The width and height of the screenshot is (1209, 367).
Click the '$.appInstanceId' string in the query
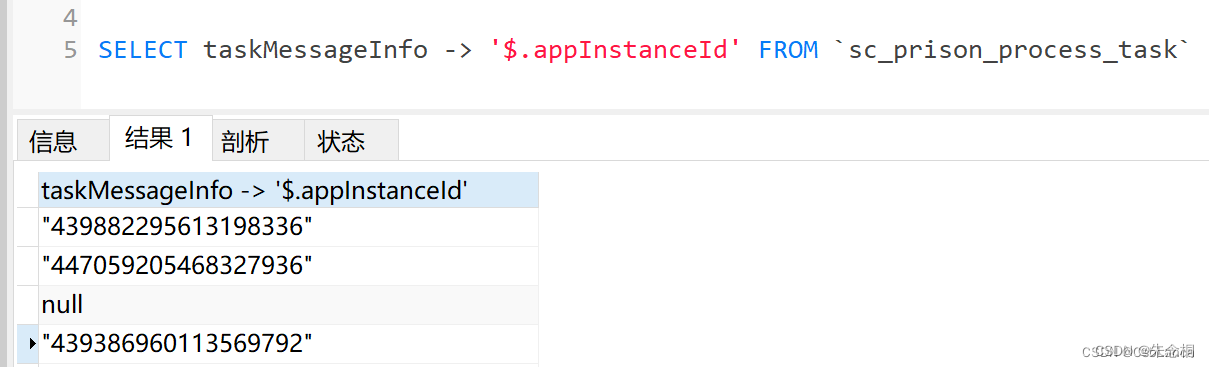click(x=616, y=50)
